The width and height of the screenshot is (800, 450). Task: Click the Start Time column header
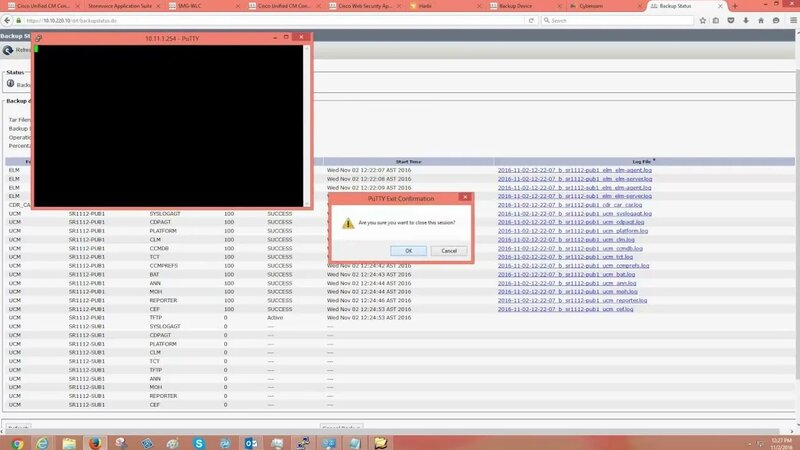408,162
